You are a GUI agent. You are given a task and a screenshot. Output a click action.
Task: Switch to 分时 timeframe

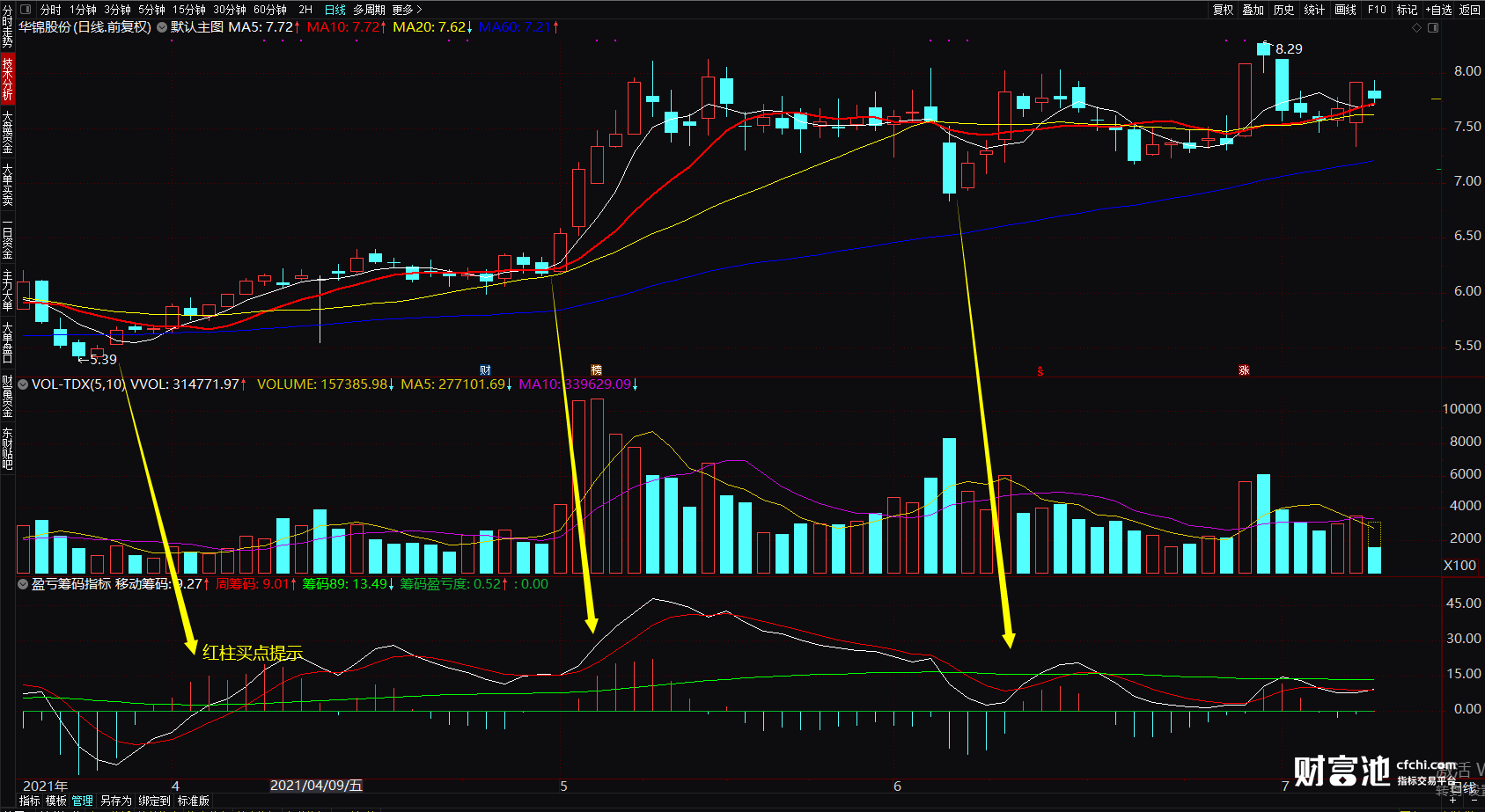[x=51, y=10]
